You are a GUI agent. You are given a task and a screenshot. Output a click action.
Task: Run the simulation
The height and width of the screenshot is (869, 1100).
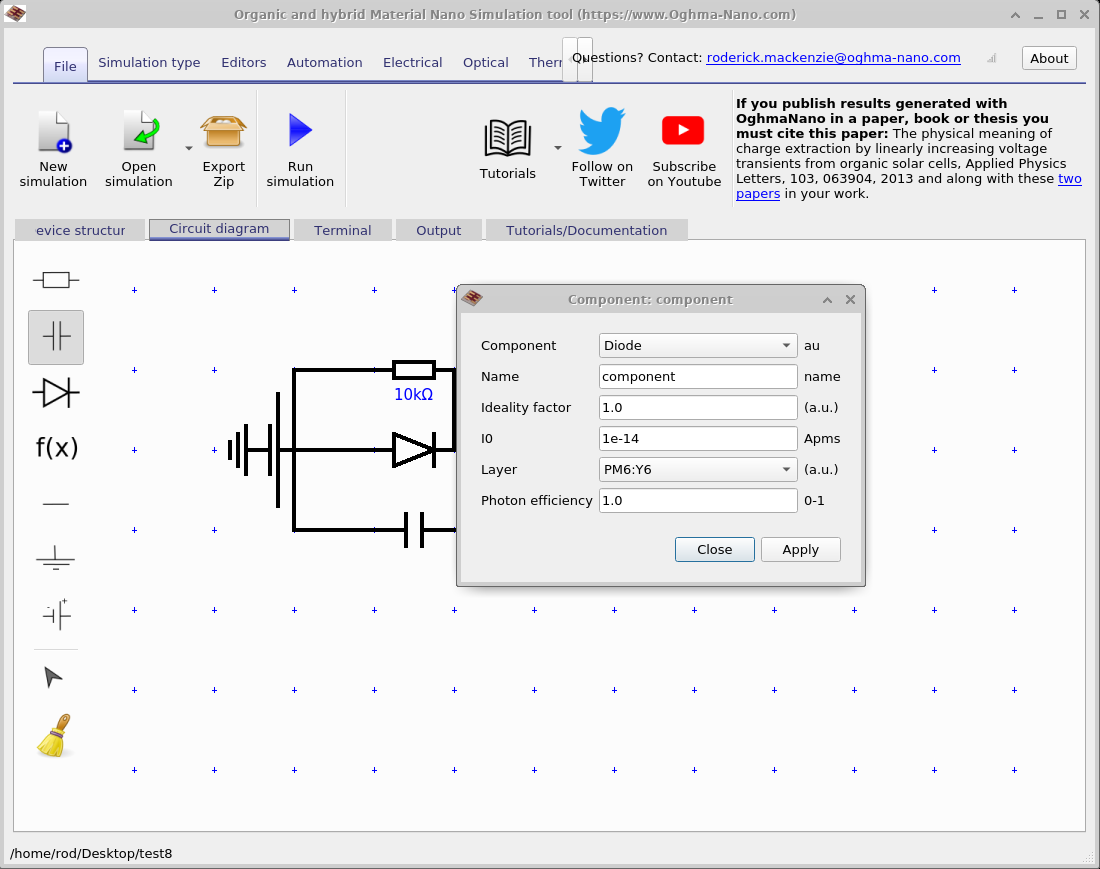300,145
